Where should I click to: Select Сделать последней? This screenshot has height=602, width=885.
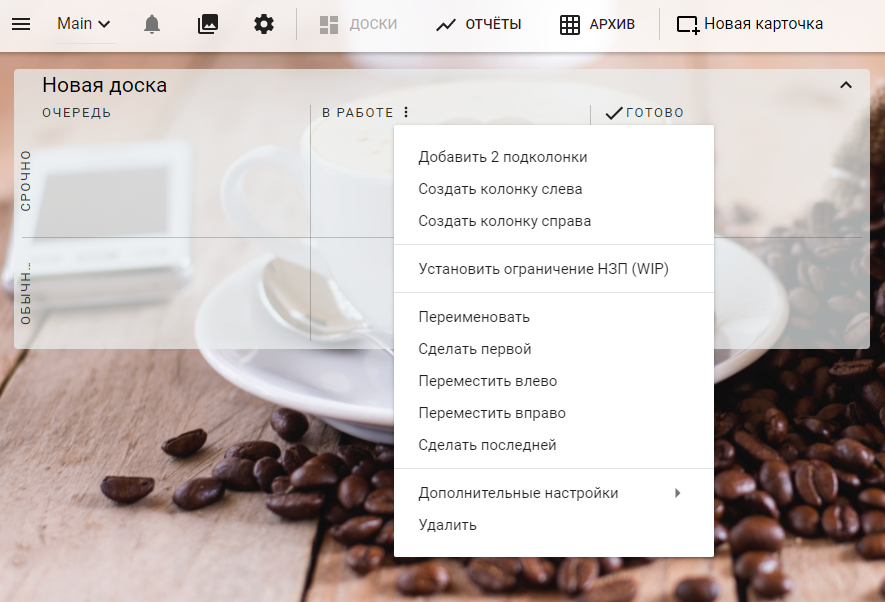click(554, 445)
